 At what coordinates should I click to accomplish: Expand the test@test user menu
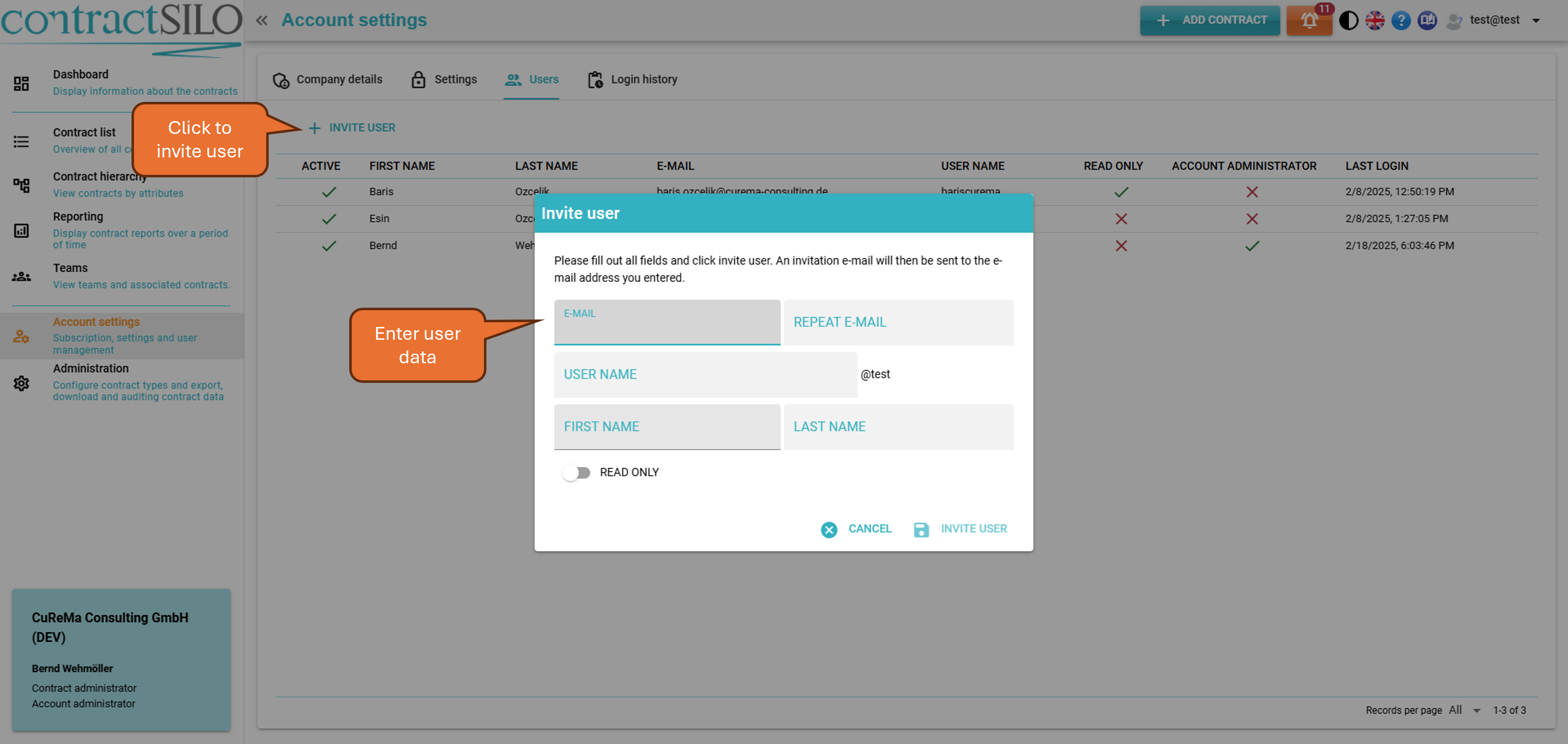coord(1536,20)
